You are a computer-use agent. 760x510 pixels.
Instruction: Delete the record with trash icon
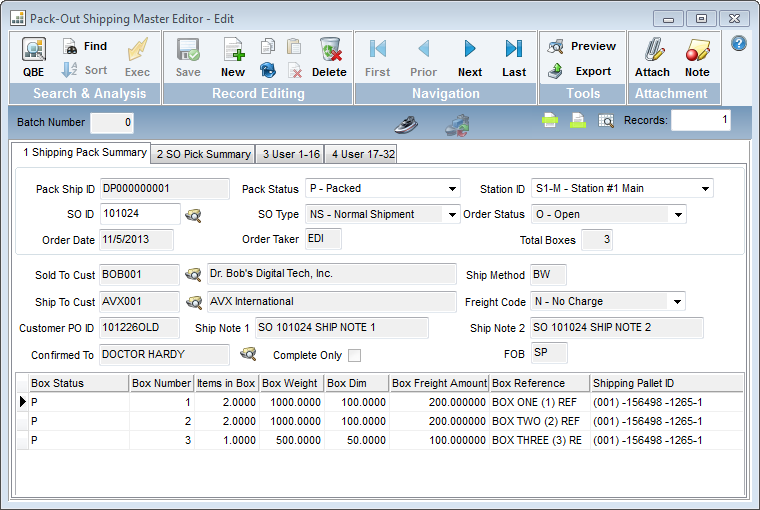pos(330,57)
